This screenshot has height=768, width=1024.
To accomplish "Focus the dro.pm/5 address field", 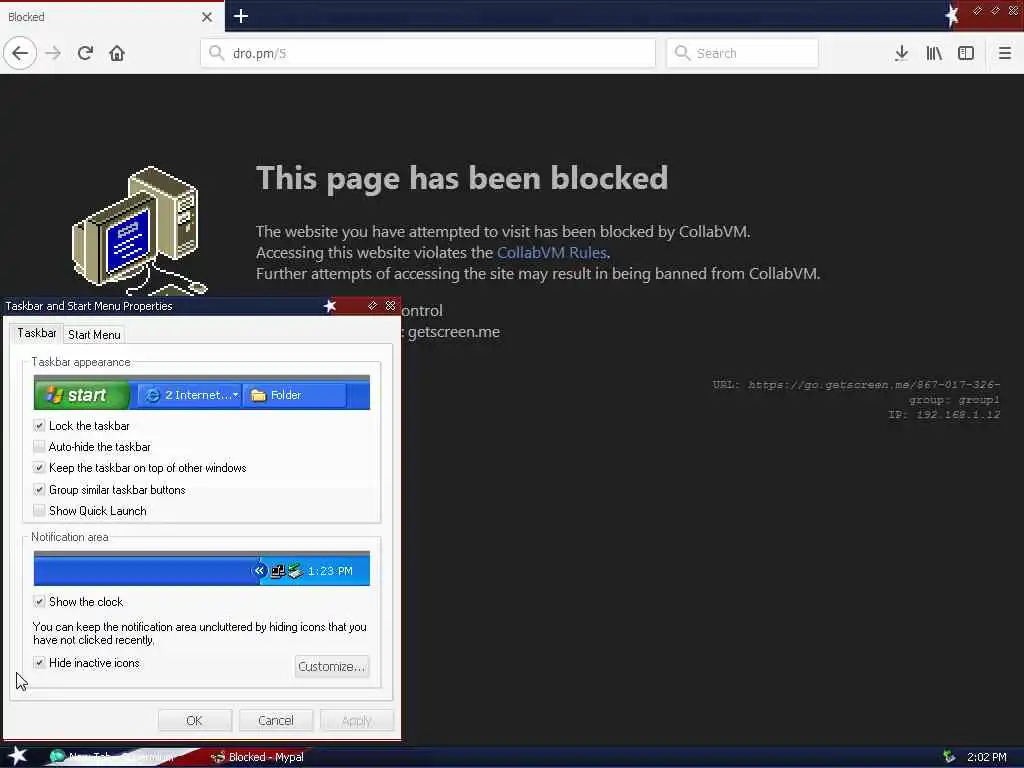I will pyautogui.click(x=428, y=53).
